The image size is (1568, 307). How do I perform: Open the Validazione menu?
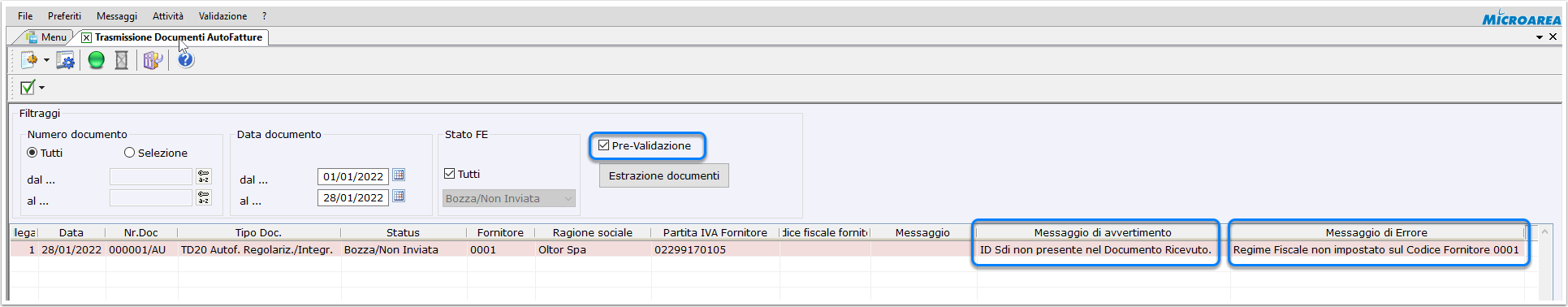(x=222, y=15)
